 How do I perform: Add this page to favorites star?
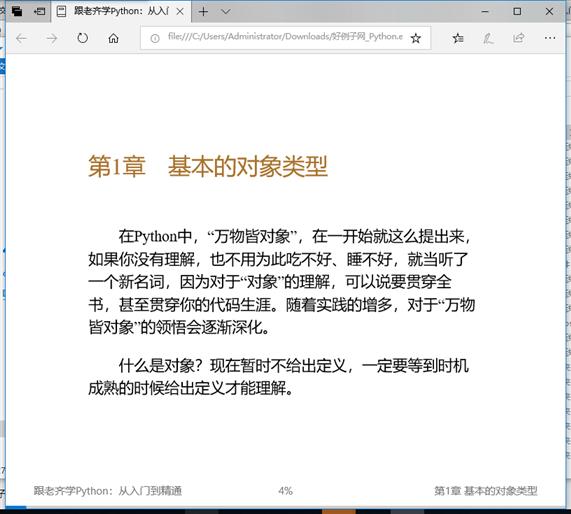tap(416, 38)
